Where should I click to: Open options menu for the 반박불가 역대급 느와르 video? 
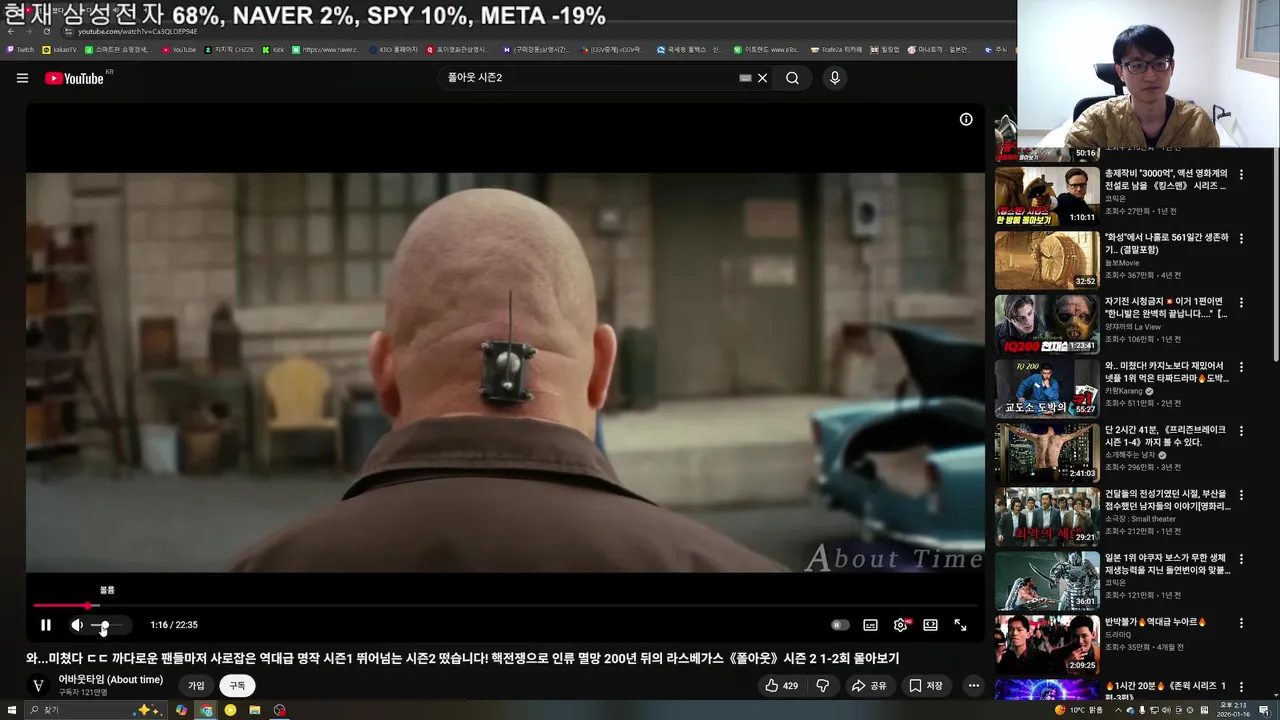pos(1241,622)
